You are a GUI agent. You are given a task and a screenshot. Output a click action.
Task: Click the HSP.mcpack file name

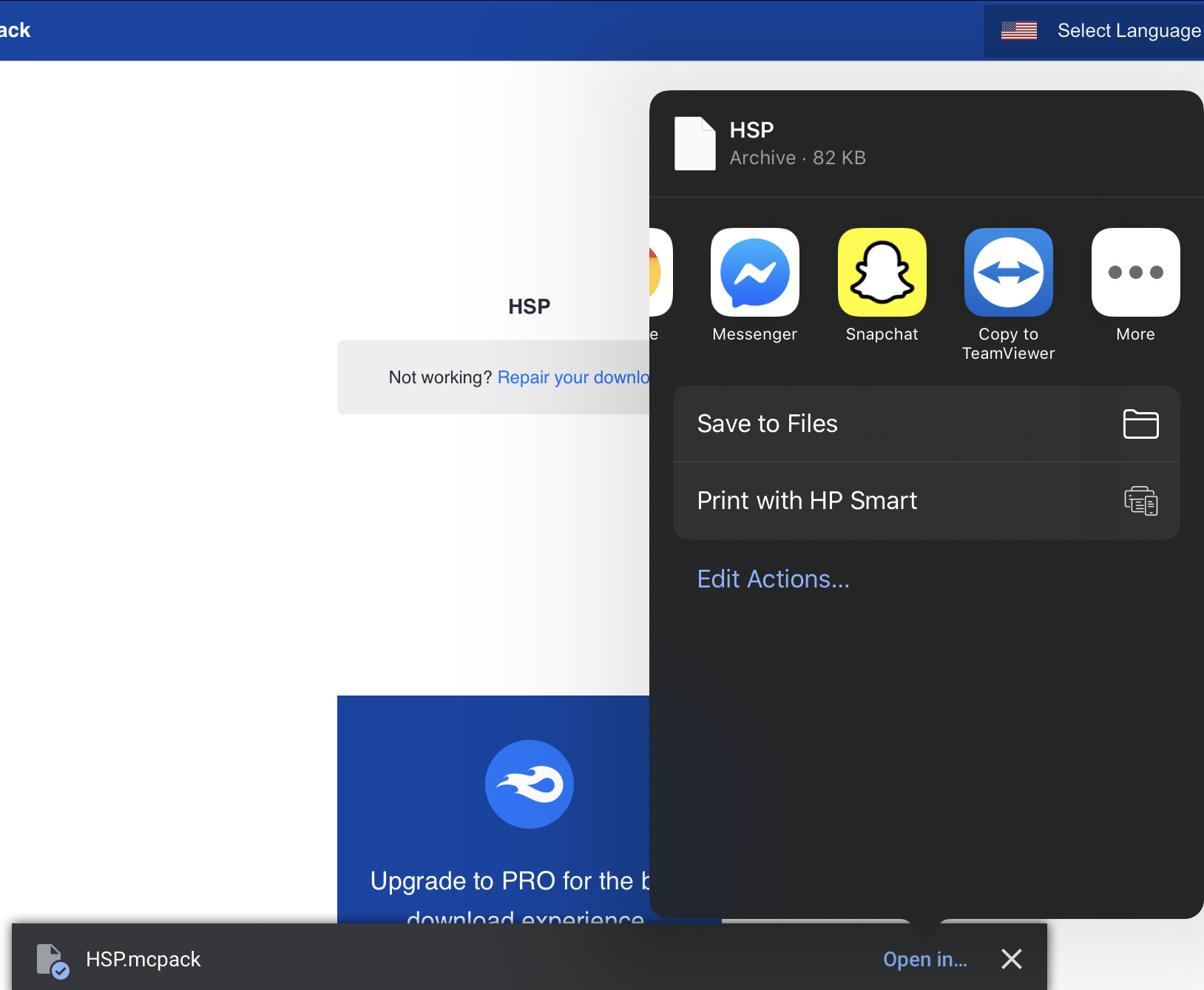pos(143,959)
